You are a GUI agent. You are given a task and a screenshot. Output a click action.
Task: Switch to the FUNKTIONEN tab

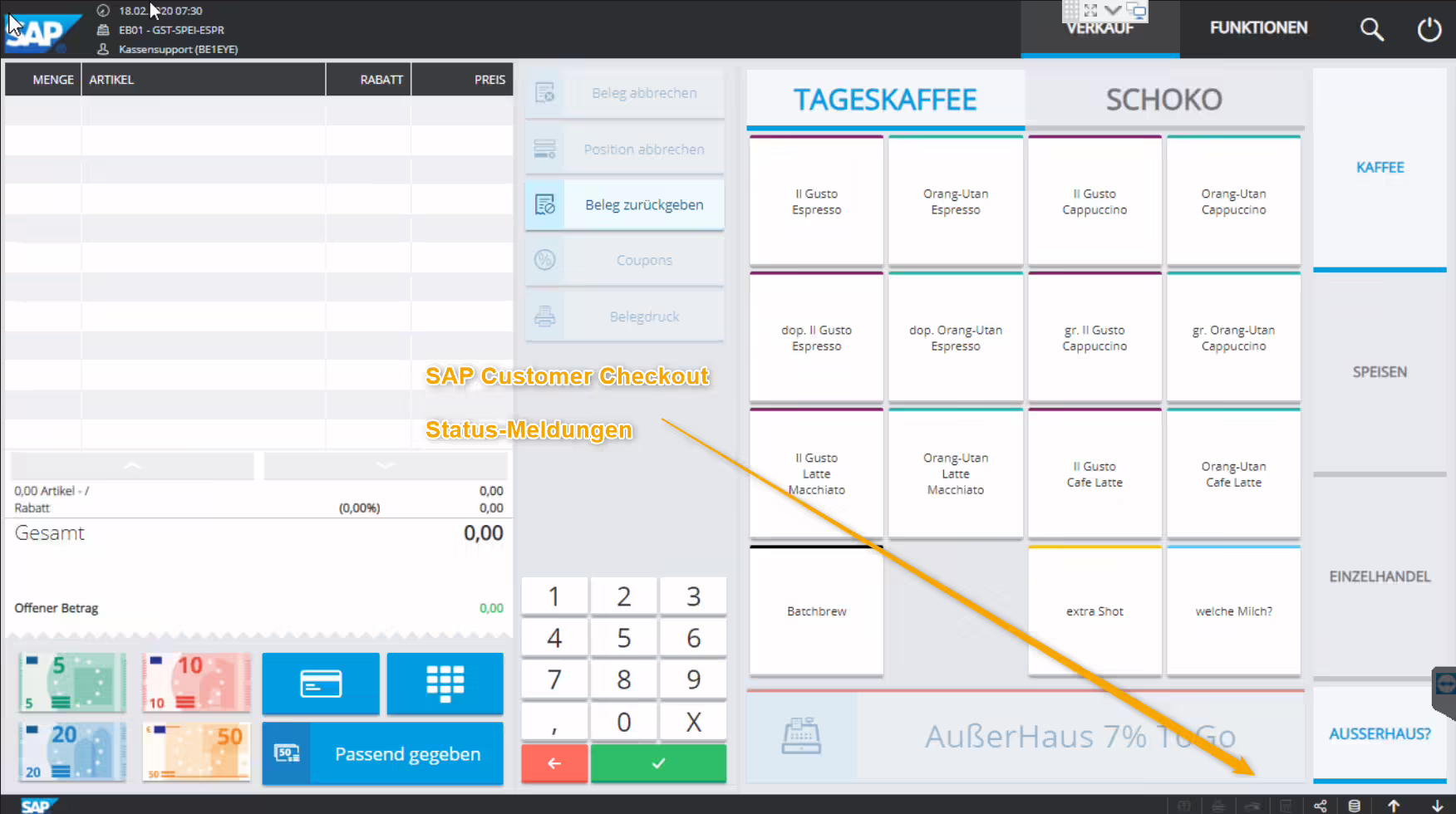coord(1258,28)
